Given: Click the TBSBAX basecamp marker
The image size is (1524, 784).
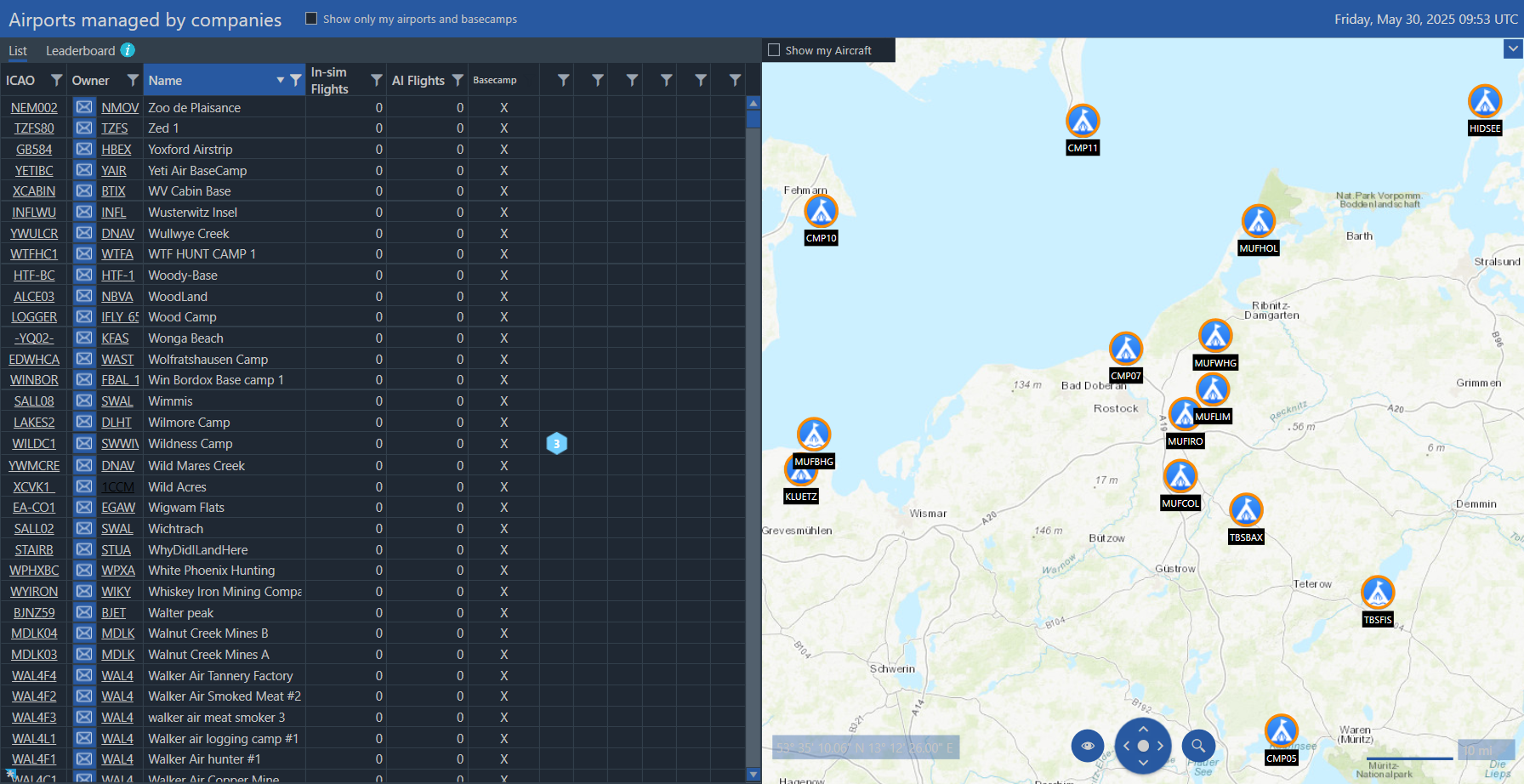Looking at the screenshot, I should point(1246,510).
